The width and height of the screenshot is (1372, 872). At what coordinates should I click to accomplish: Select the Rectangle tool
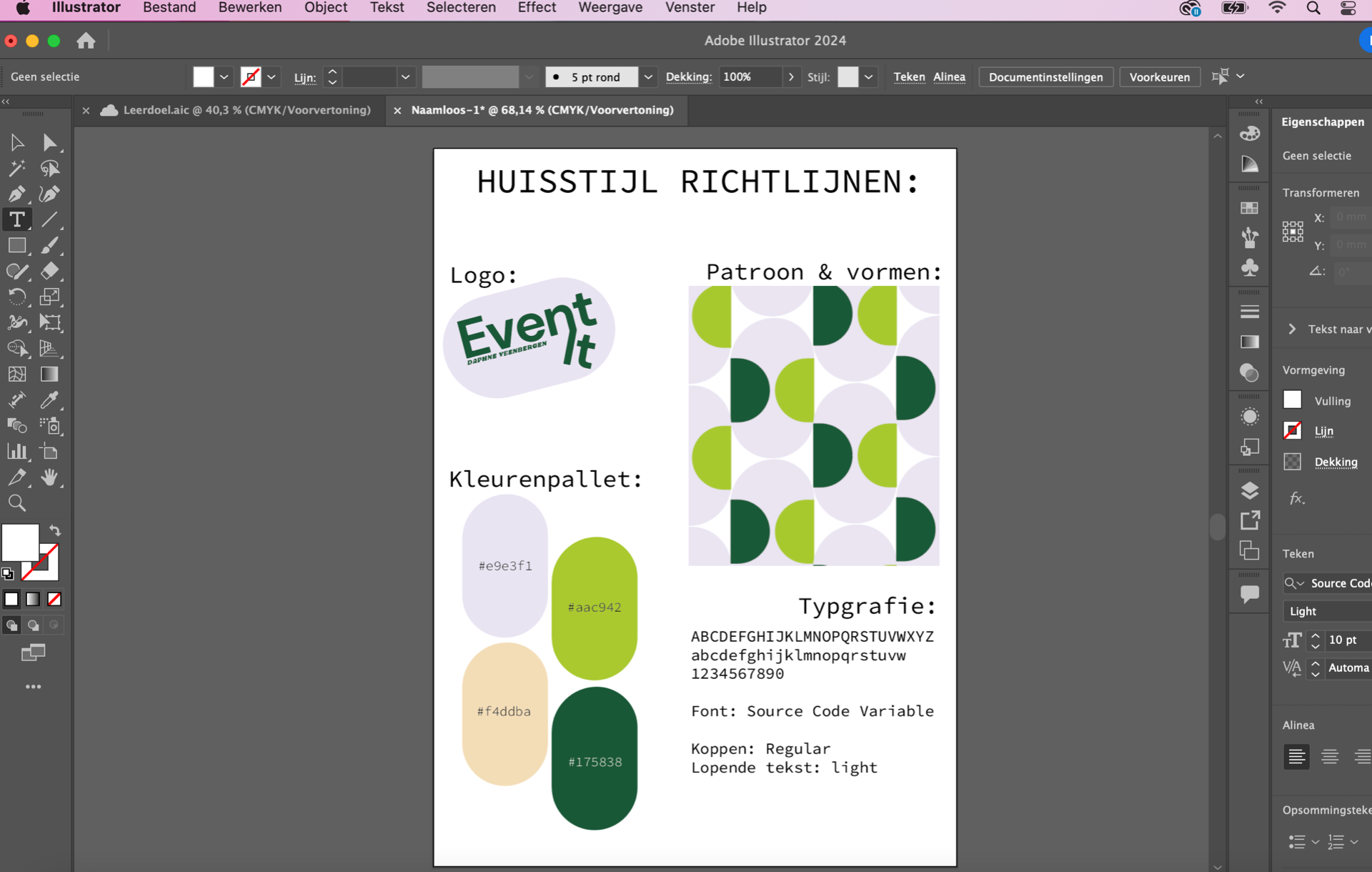tap(16, 246)
